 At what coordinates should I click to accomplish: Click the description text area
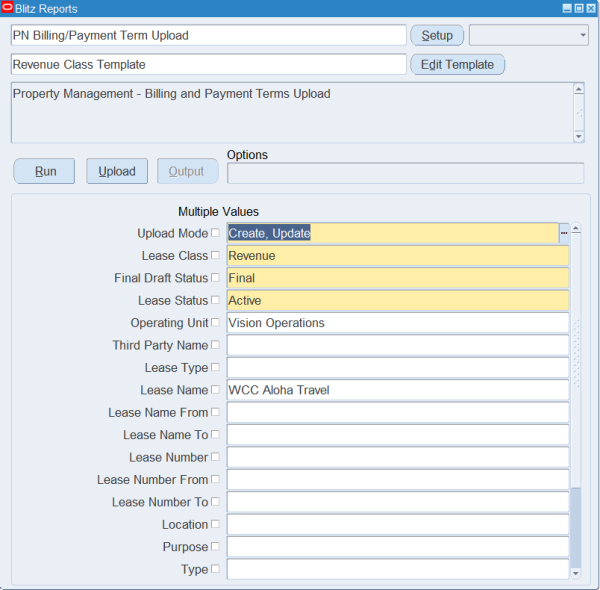tap(292, 113)
